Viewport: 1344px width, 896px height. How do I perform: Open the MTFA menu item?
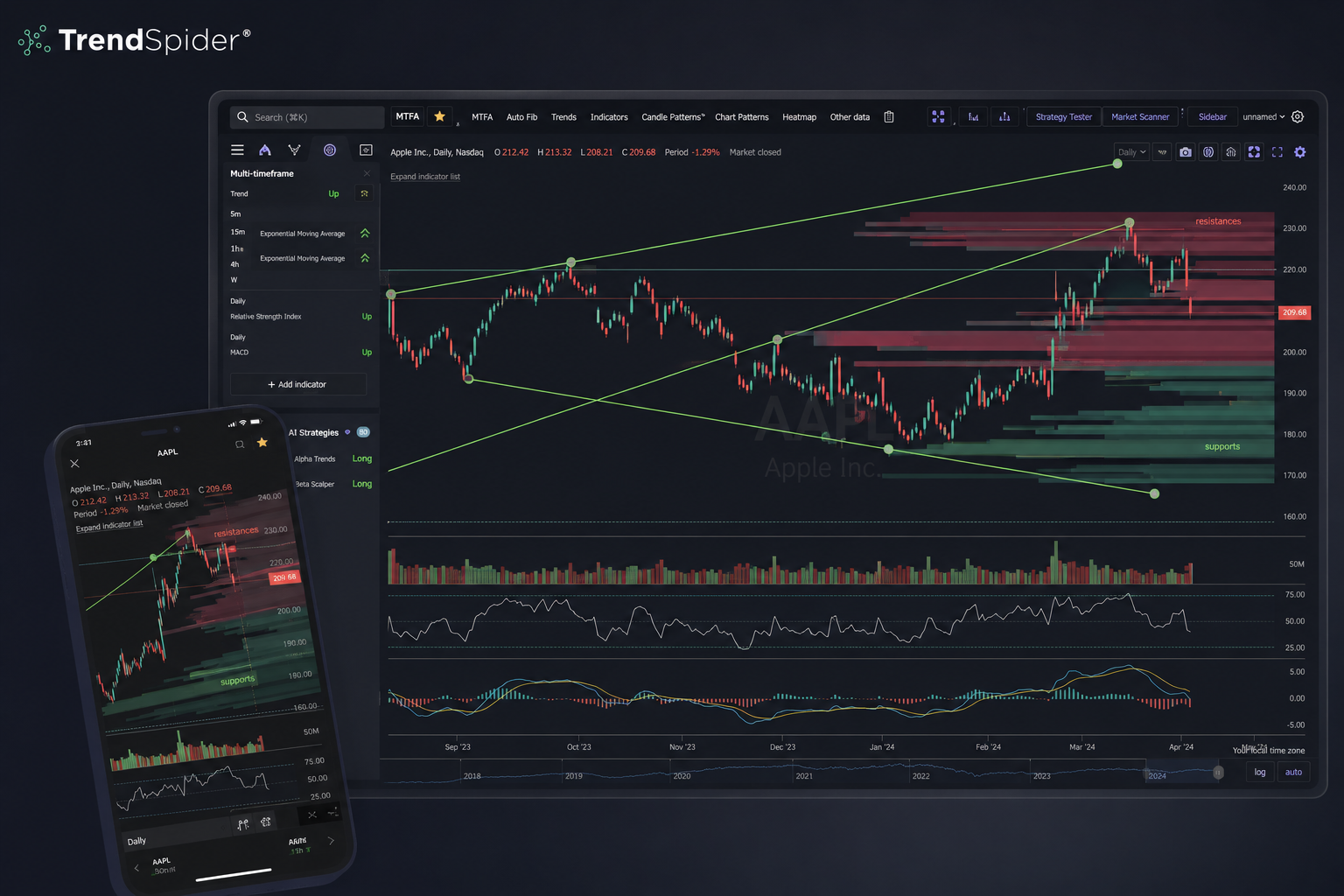point(482,117)
